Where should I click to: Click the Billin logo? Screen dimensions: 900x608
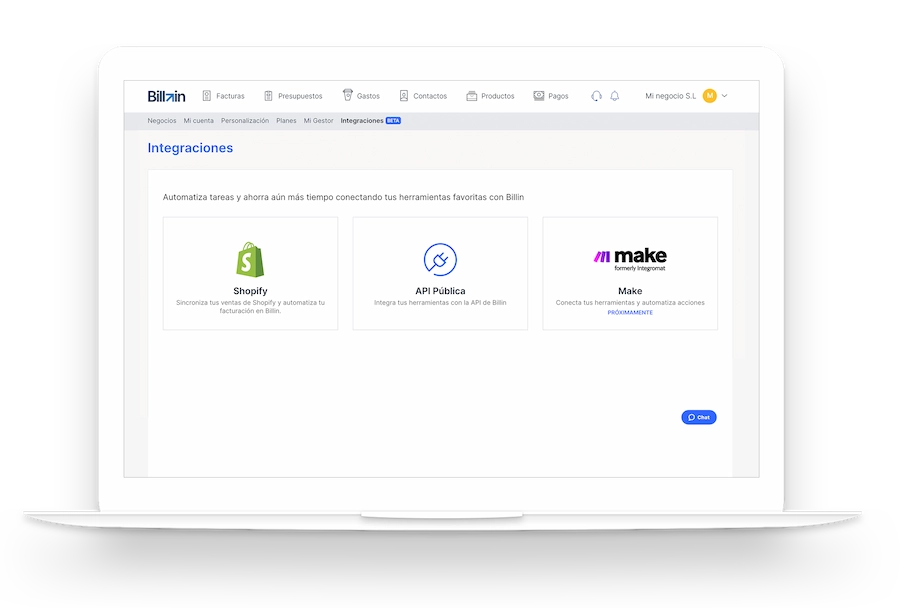(166, 96)
